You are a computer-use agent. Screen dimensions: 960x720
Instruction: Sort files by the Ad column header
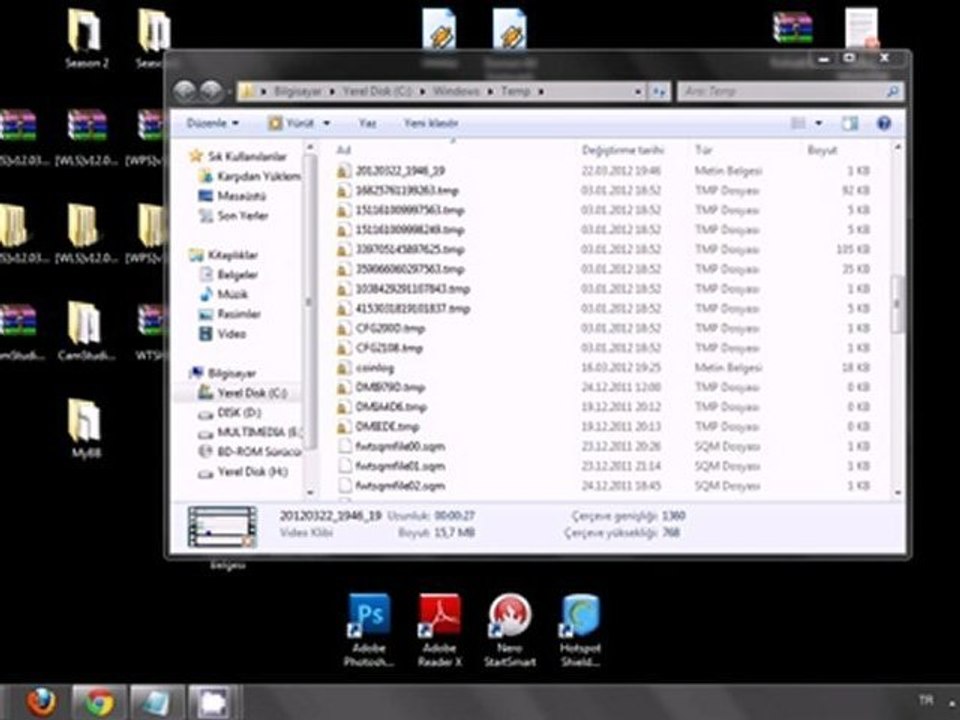pos(343,150)
